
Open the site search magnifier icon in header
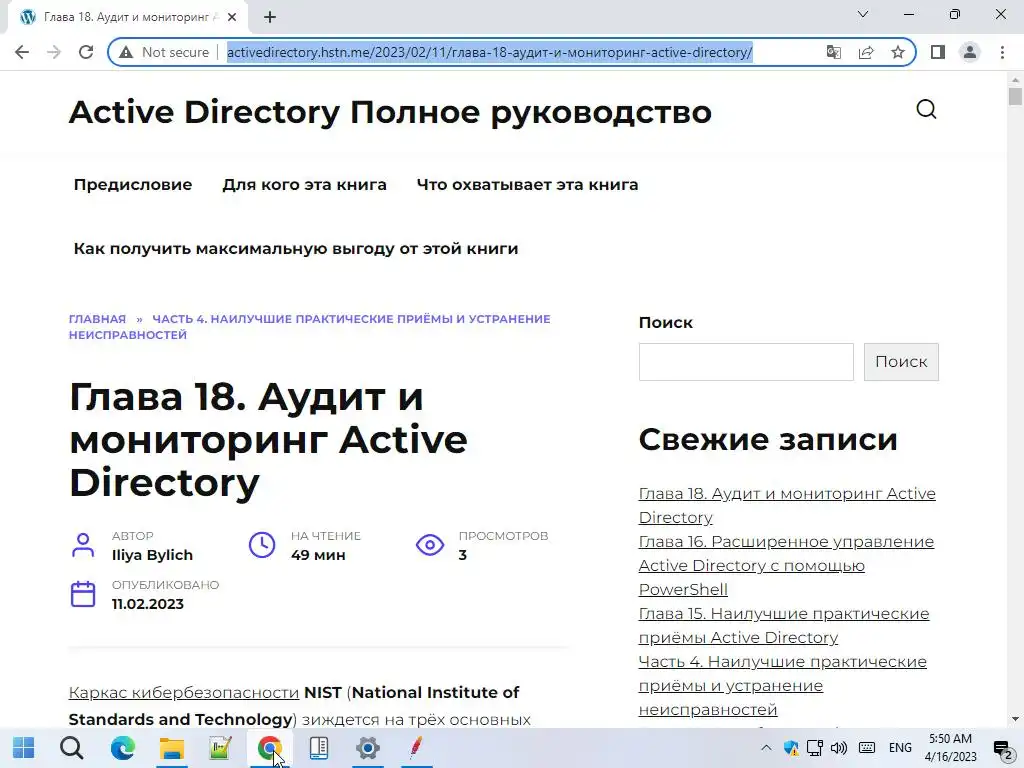pos(926,109)
